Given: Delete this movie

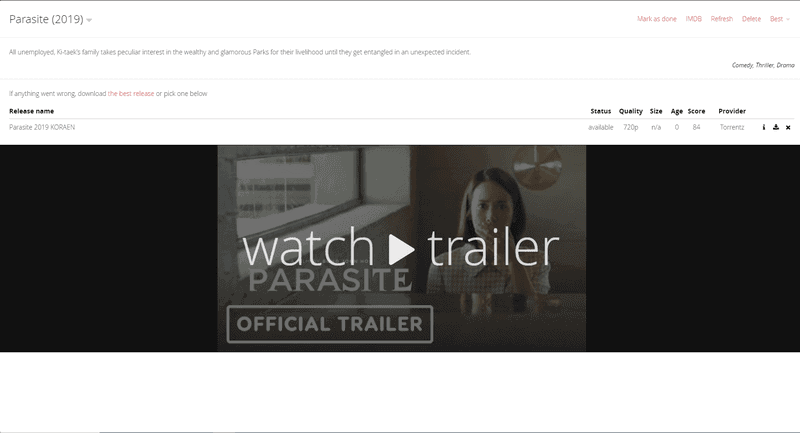Looking at the screenshot, I should pos(751,19).
